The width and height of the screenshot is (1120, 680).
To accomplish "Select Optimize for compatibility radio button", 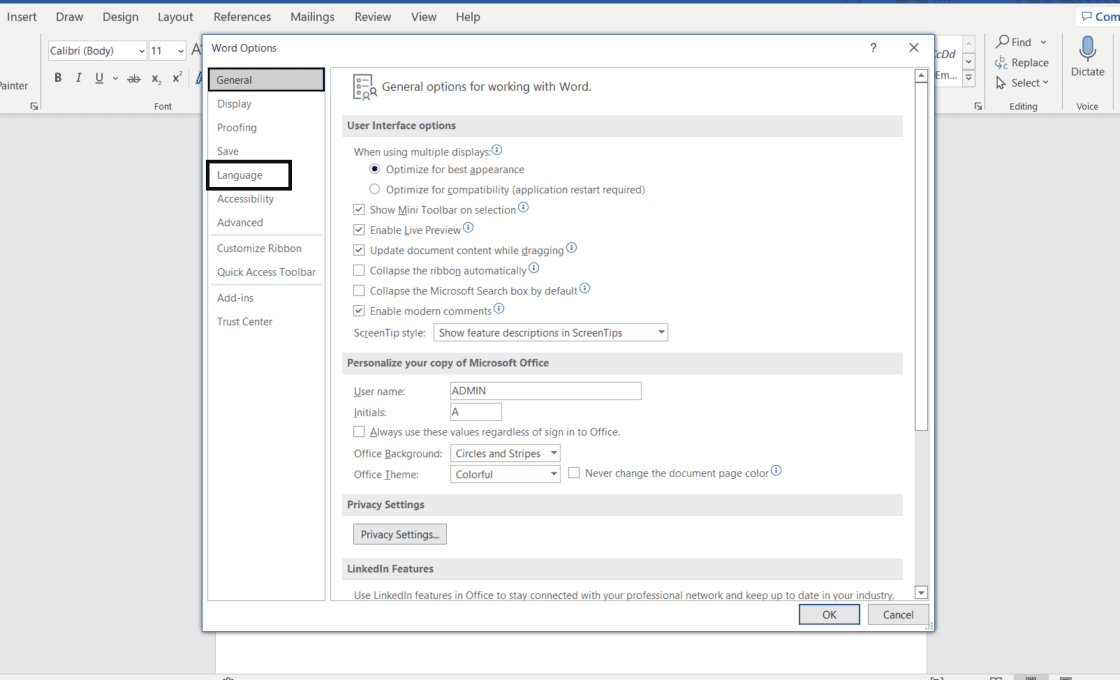I will pyautogui.click(x=375, y=189).
